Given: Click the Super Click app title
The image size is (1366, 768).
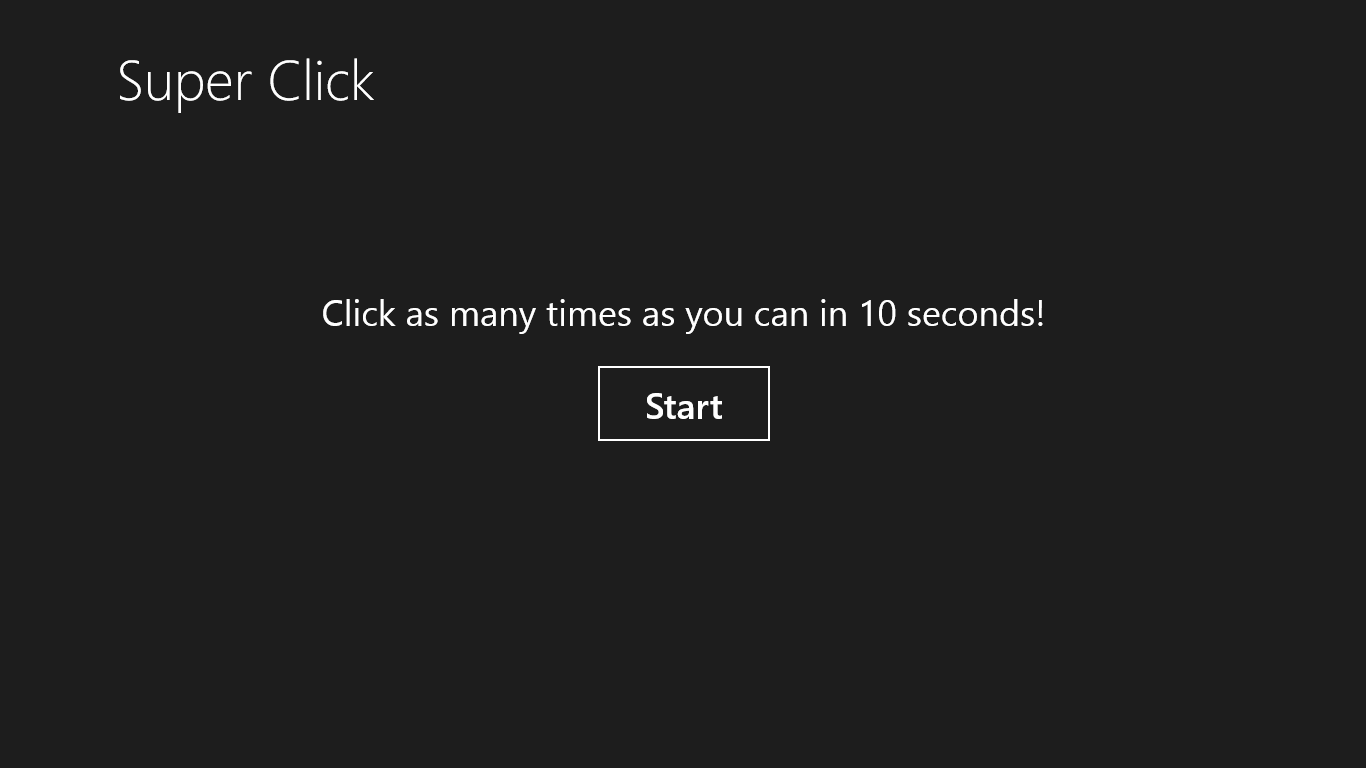Looking at the screenshot, I should coord(246,81).
